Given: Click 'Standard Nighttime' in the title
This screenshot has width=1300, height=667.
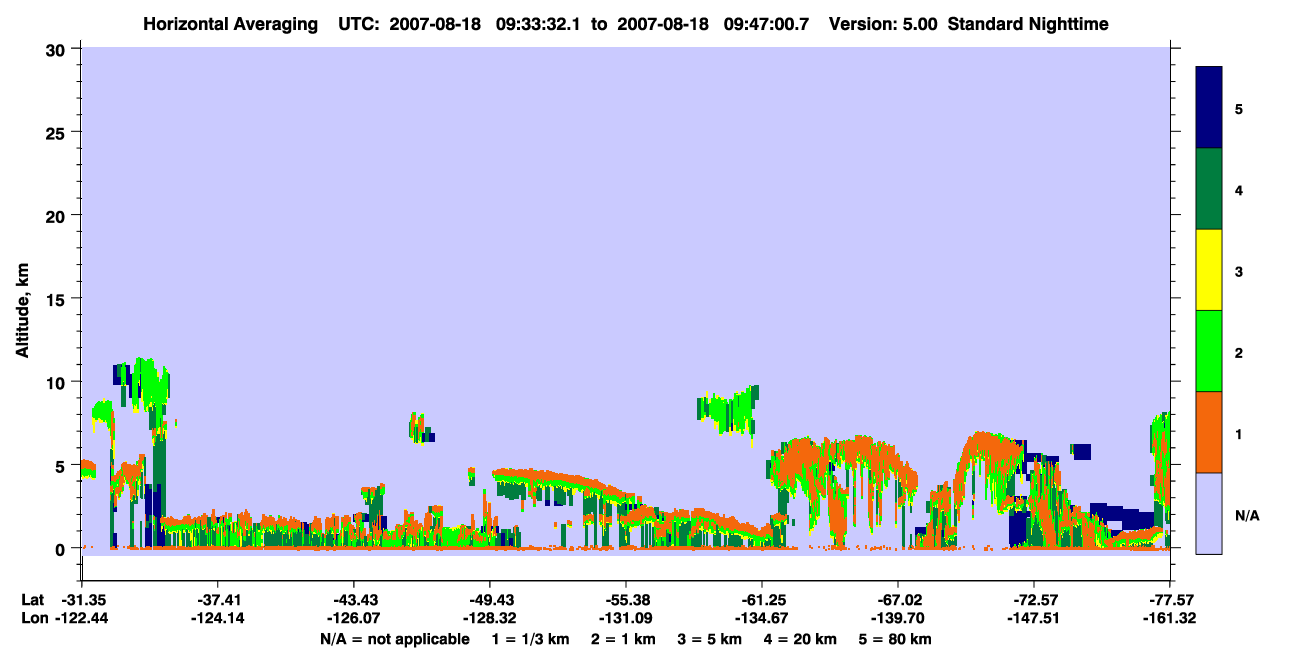Looking at the screenshot, I should pos(1028,24).
